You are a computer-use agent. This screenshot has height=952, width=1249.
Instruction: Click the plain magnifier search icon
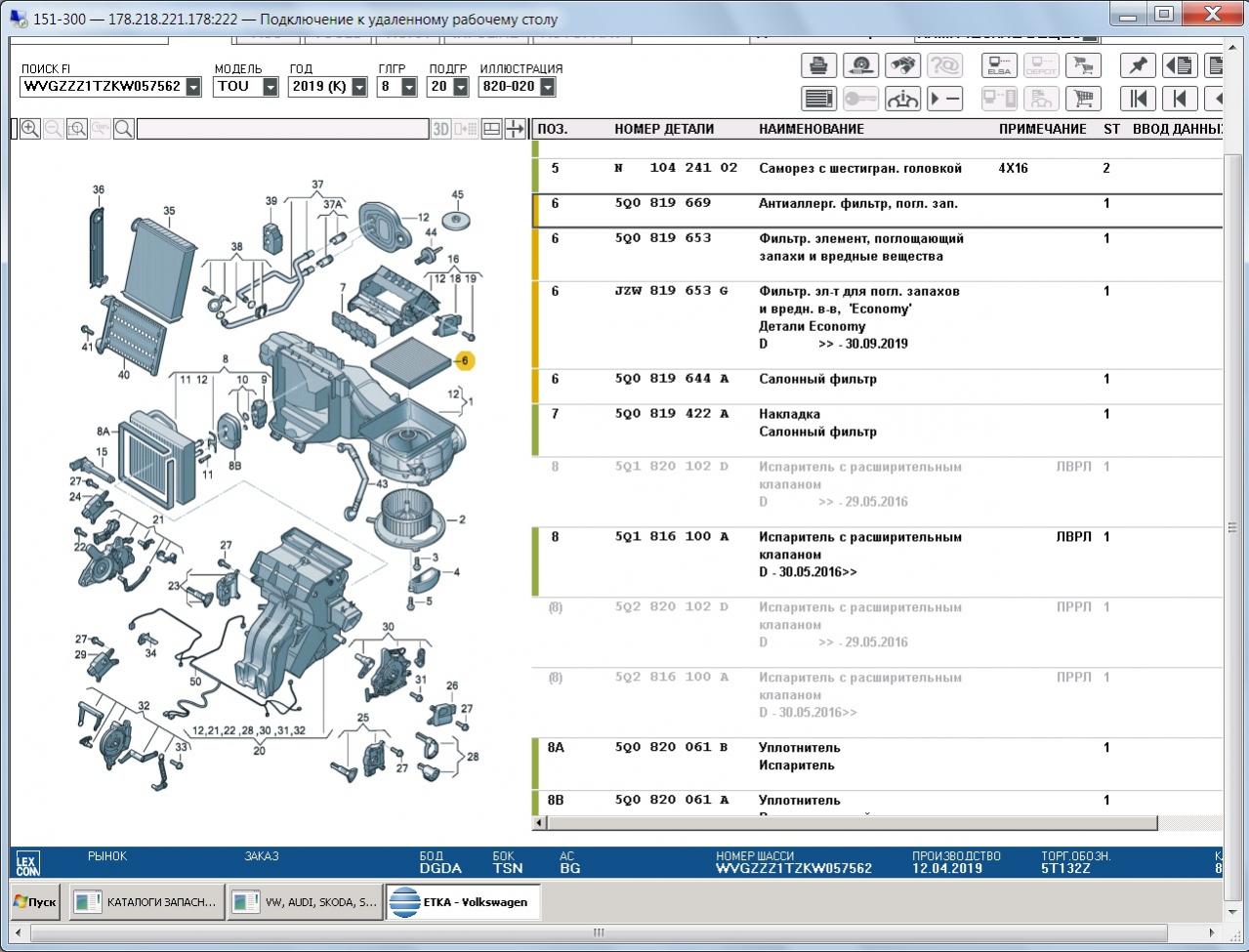point(124,129)
